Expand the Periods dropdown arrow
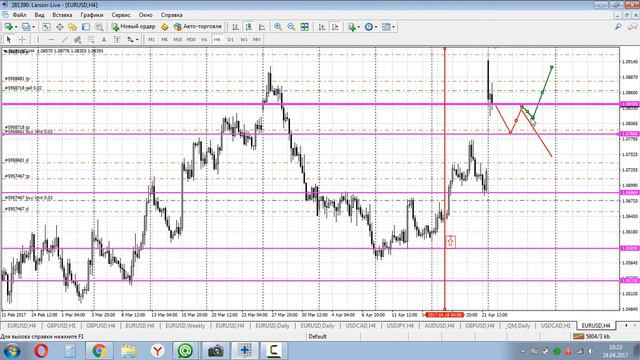The width and height of the screenshot is (640, 360). (x=376, y=27)
